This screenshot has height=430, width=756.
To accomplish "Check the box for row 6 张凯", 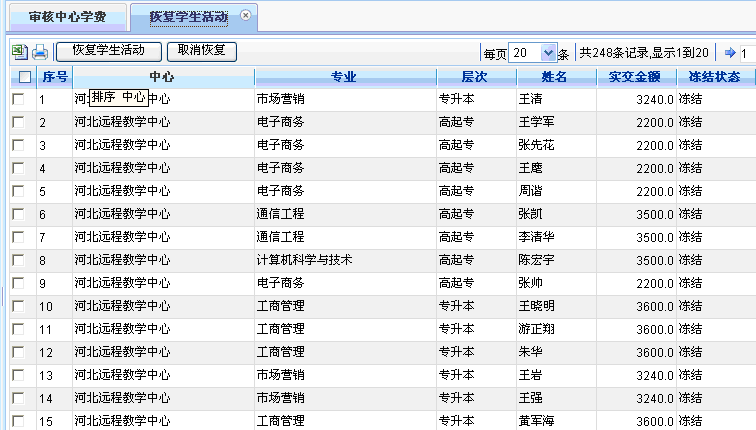I will tap(18, 214).
